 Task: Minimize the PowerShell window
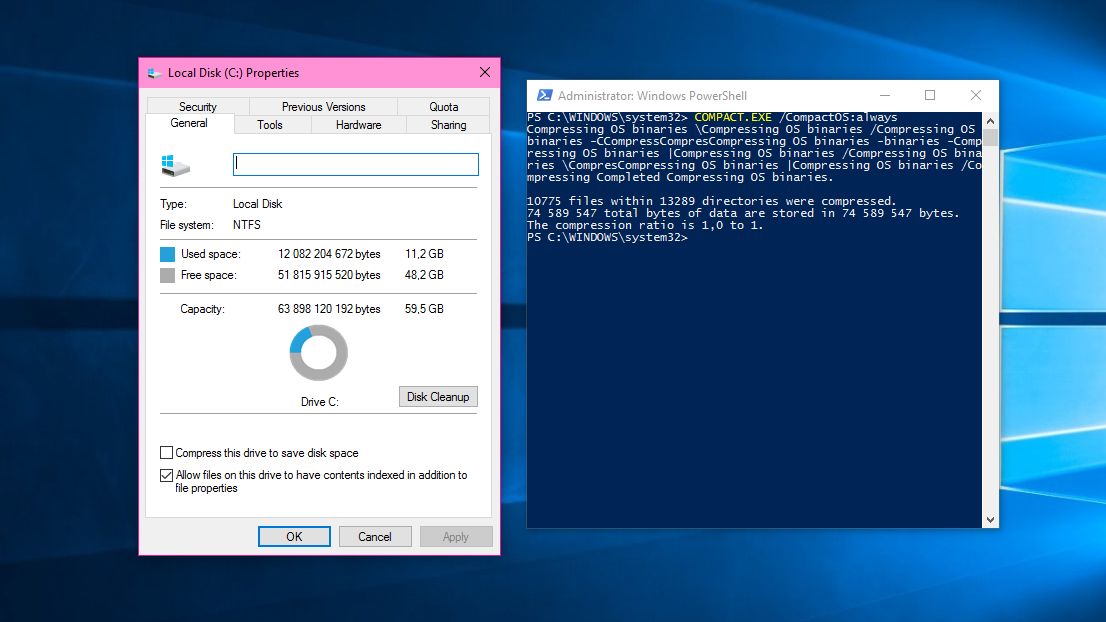(885, 95)
